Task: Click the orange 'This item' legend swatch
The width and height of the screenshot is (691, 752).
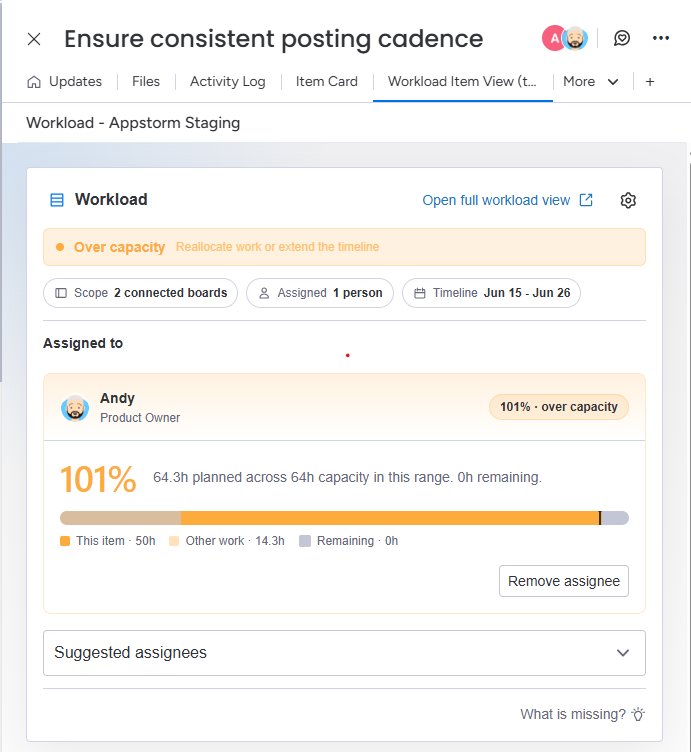Action: [65, 541]
